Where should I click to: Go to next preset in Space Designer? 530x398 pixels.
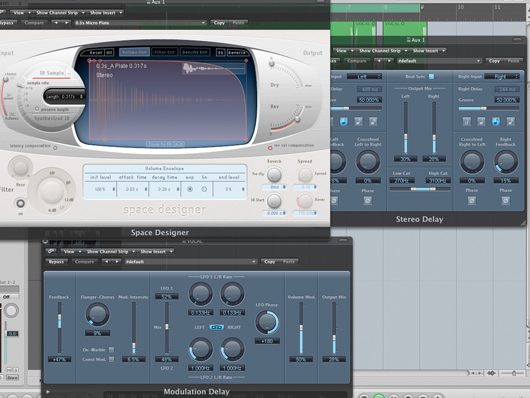tap(66, 23)
